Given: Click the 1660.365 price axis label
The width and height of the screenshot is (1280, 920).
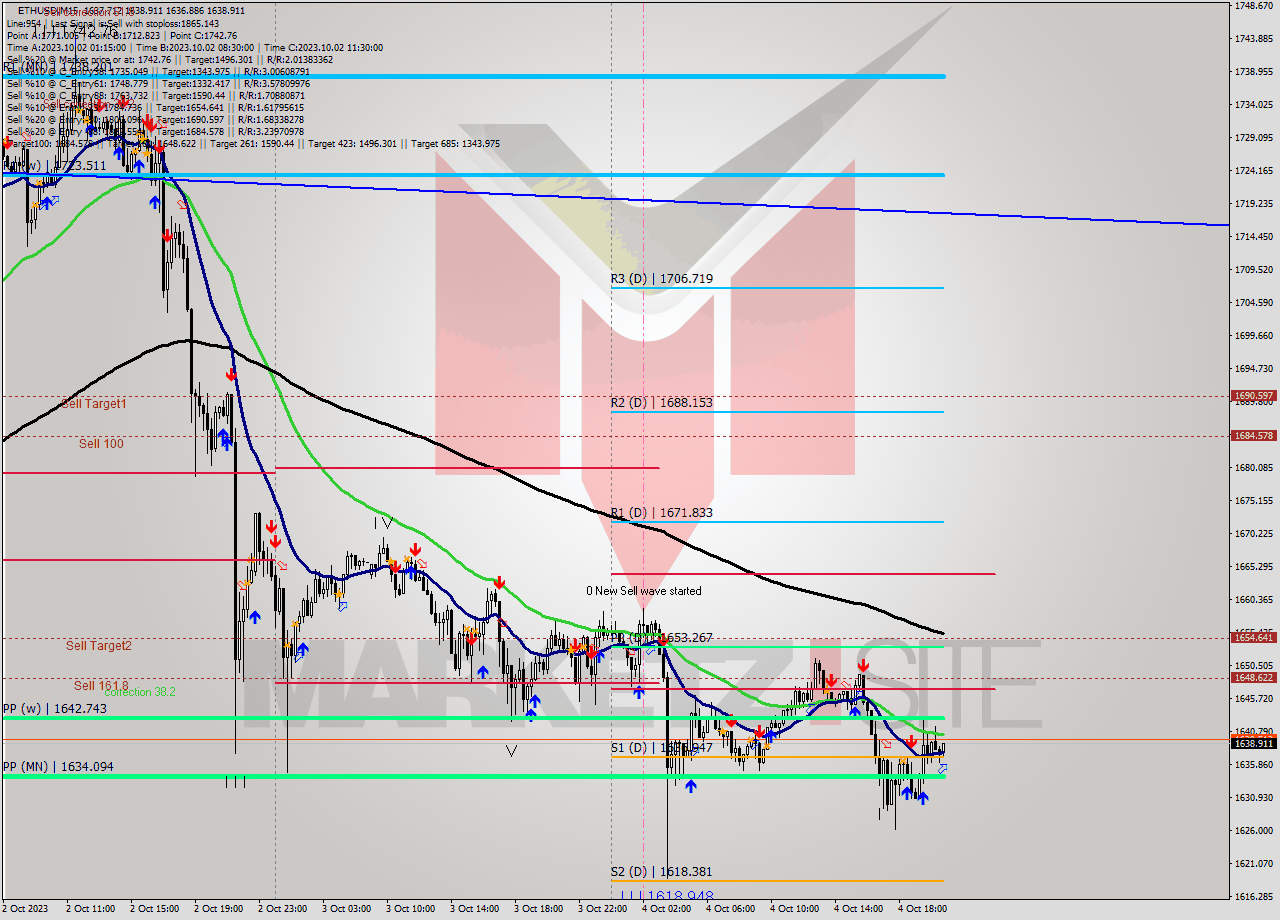Looking at the screenshot, I should coord(1253,600).
